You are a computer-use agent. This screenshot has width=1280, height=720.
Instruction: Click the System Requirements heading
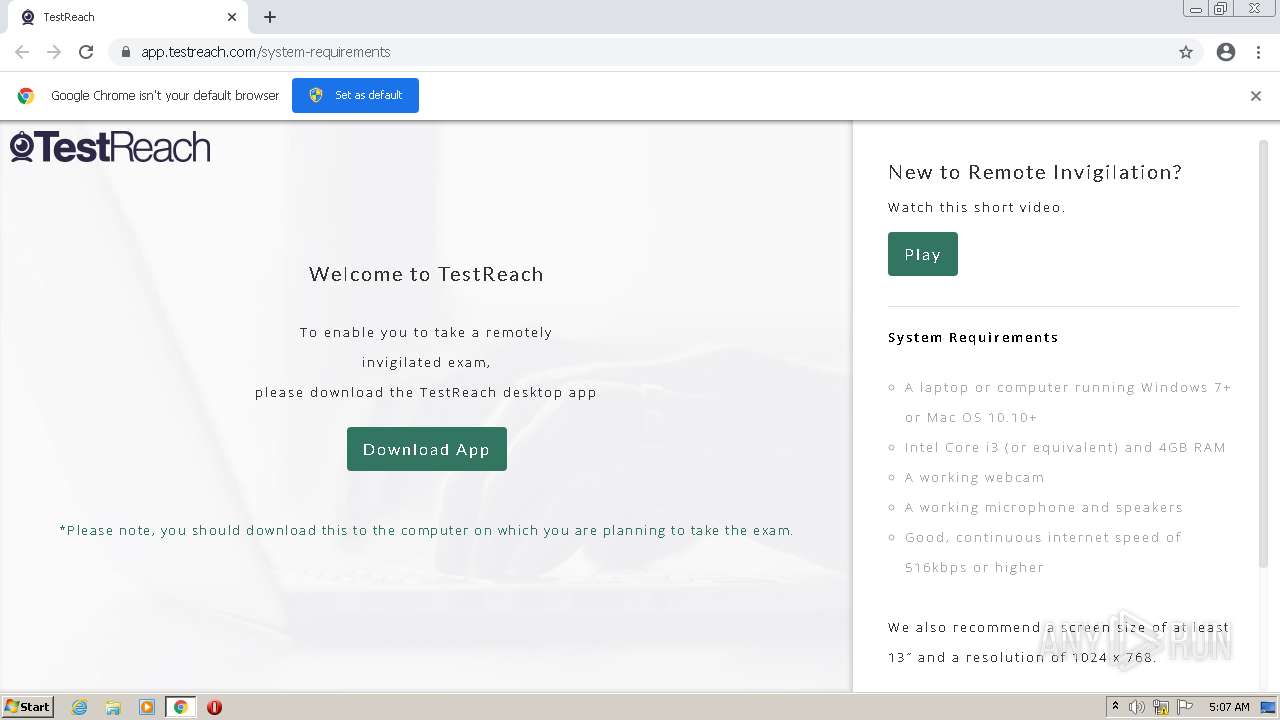pos(973,337)
